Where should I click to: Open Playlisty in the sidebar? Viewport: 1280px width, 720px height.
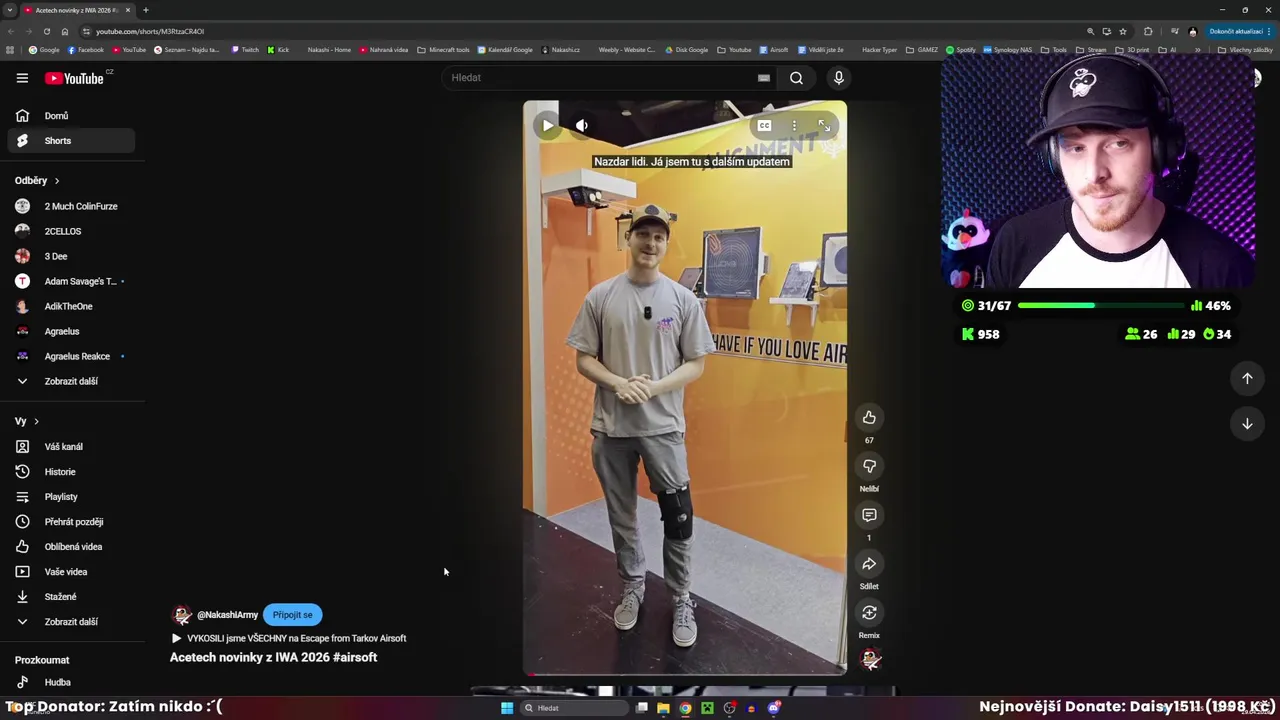[71, 497]
